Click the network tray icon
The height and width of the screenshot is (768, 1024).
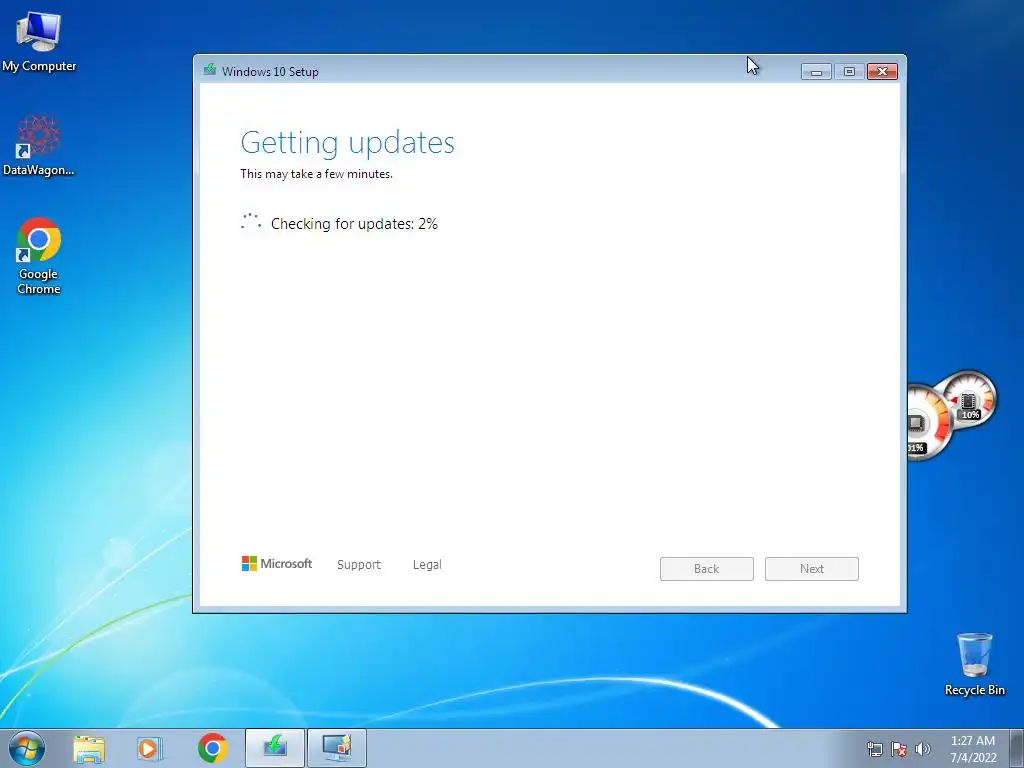[x=874, y=749]
